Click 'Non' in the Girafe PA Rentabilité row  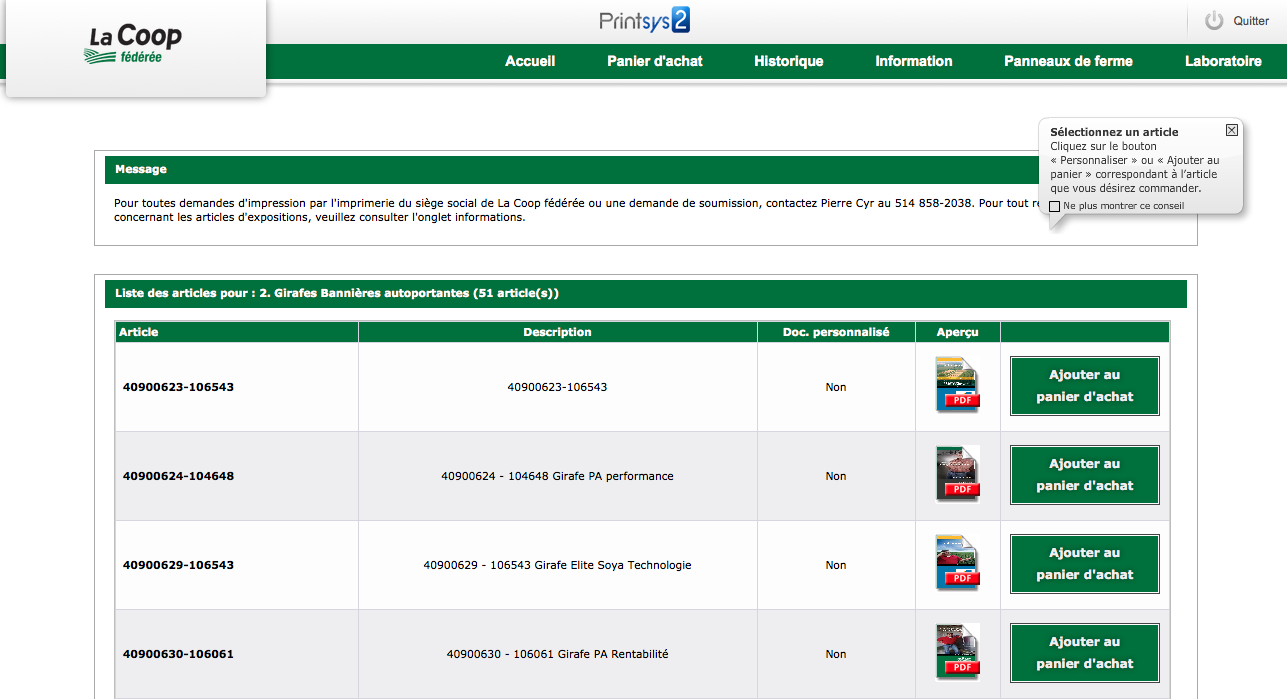(x=836, y=654)
